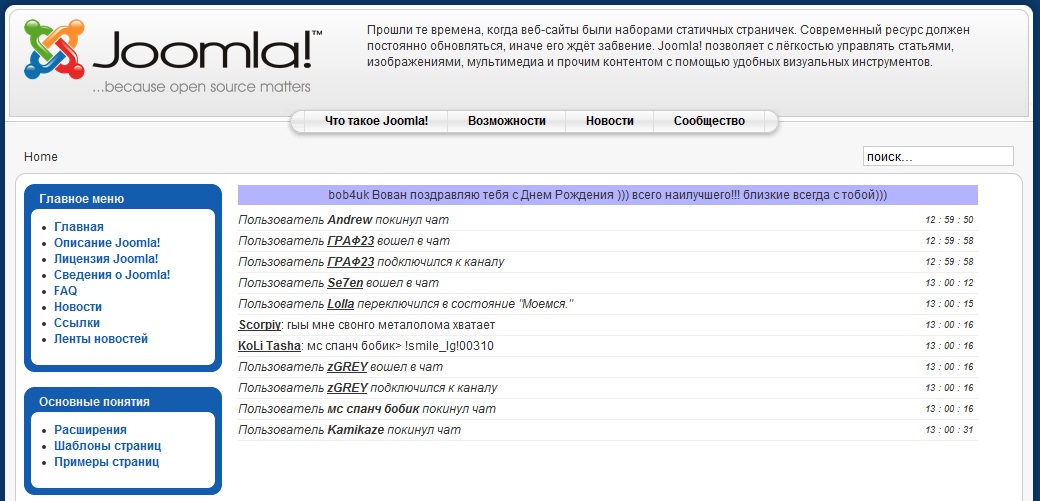Viewport: 1040px width, 501px height.
Task: Click the Home breadcrumb
Action: tap(41, 157)
